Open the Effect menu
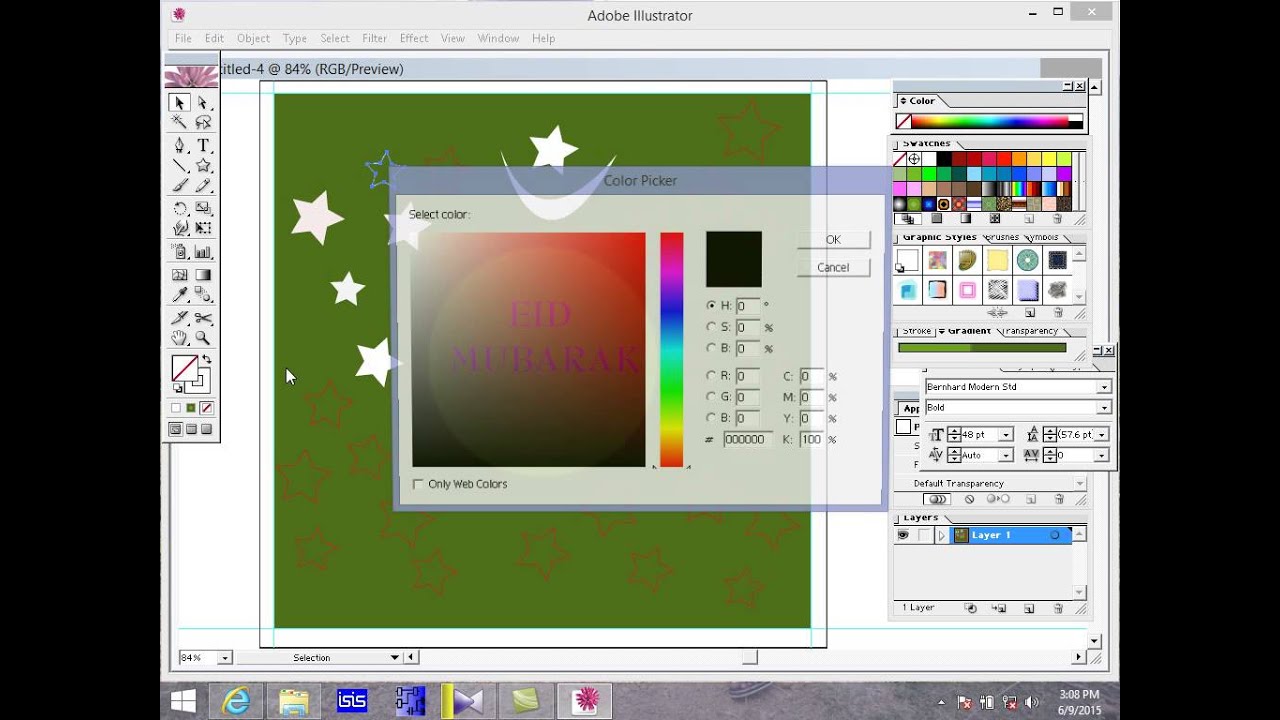Image resolution: width=1280 pixels, height=720 pixels. point(414,38)
